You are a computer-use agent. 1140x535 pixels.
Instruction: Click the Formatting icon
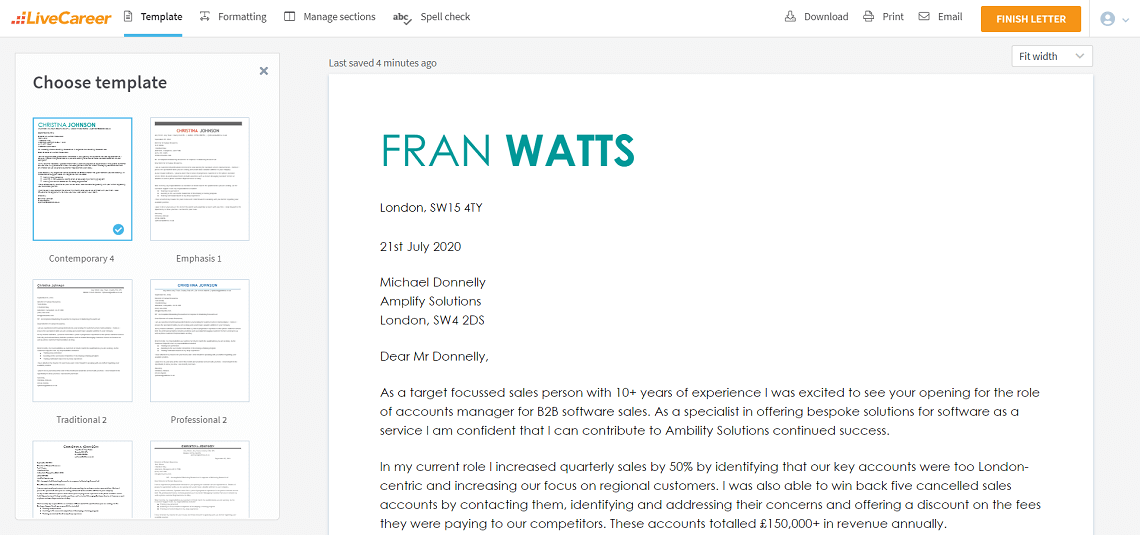[x=205, y=17]
